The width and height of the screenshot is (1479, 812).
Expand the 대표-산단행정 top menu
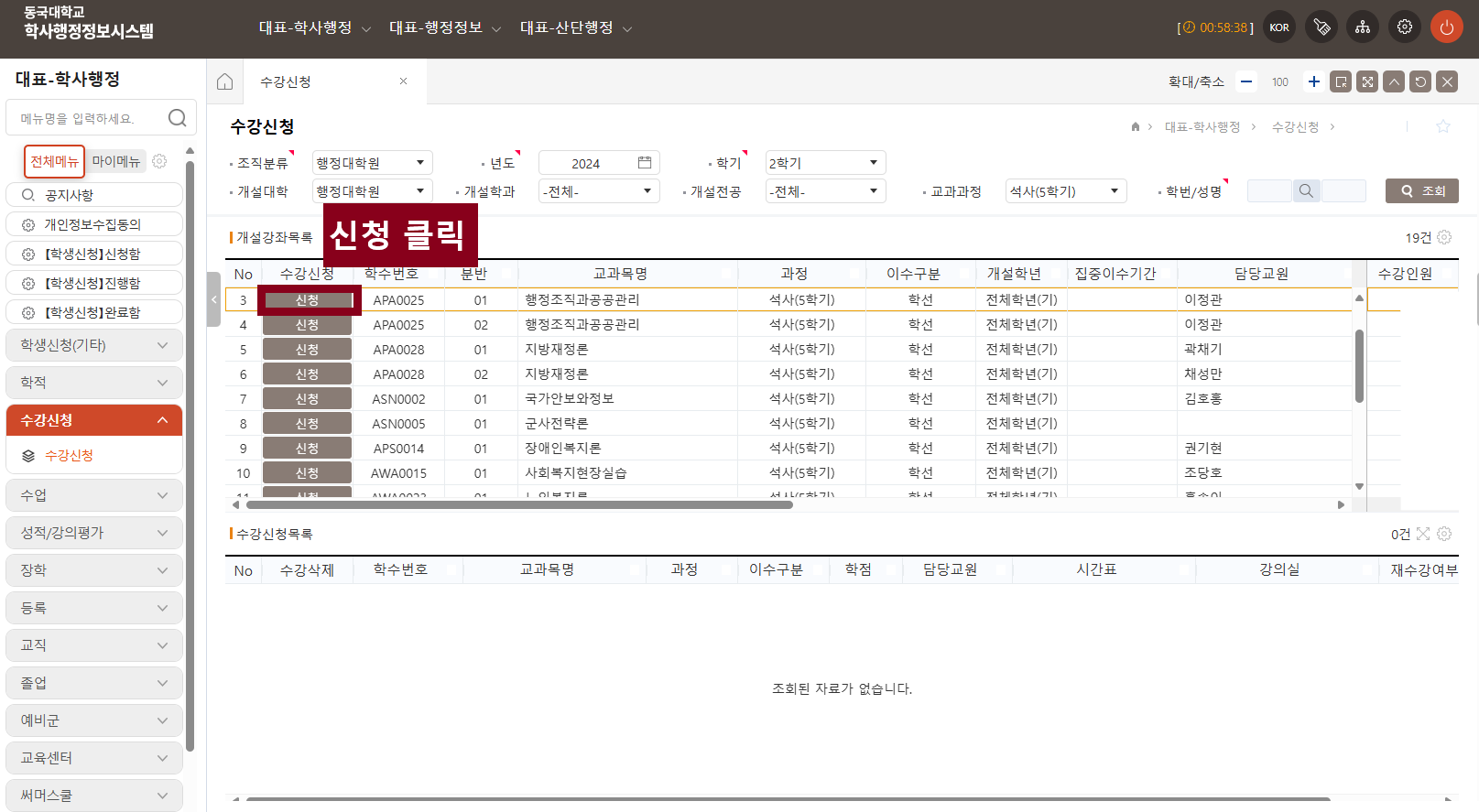pyautogui.click(x=576, y=28)
